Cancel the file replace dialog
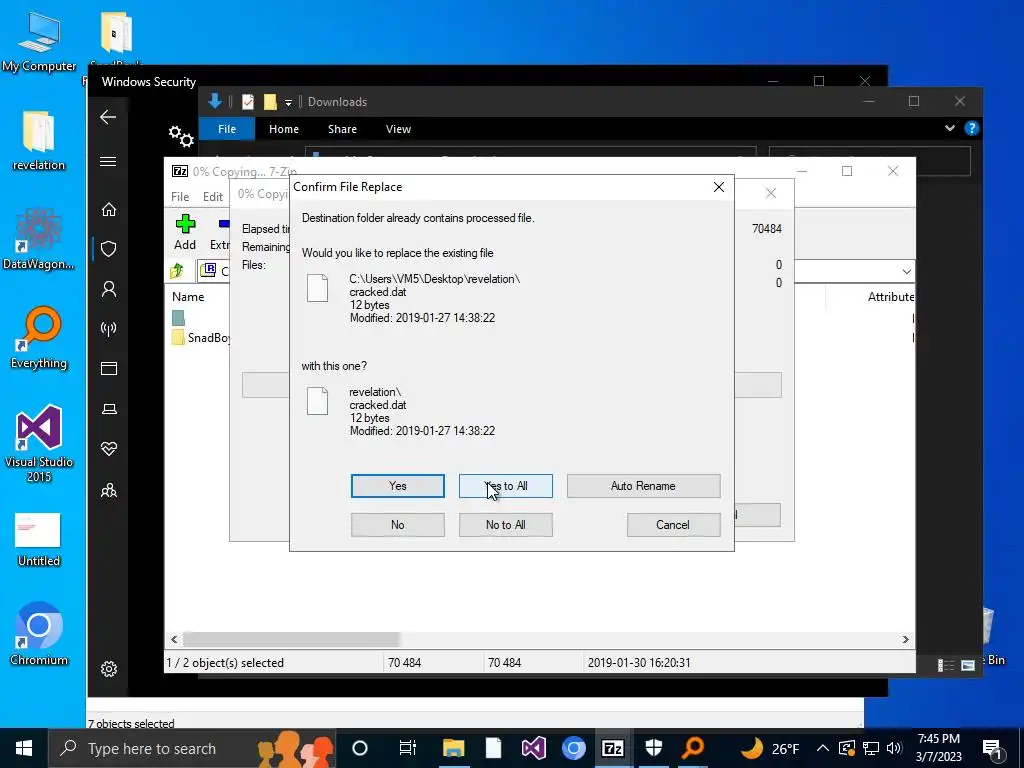The image size is (1024, 768). (x=673, y=524)
